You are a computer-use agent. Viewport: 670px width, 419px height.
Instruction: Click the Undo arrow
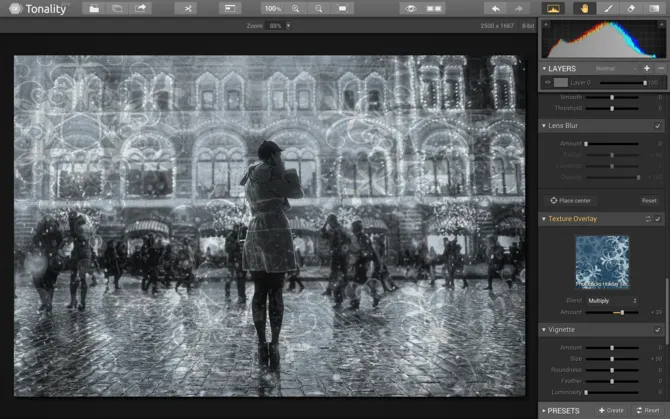[494, 8]
